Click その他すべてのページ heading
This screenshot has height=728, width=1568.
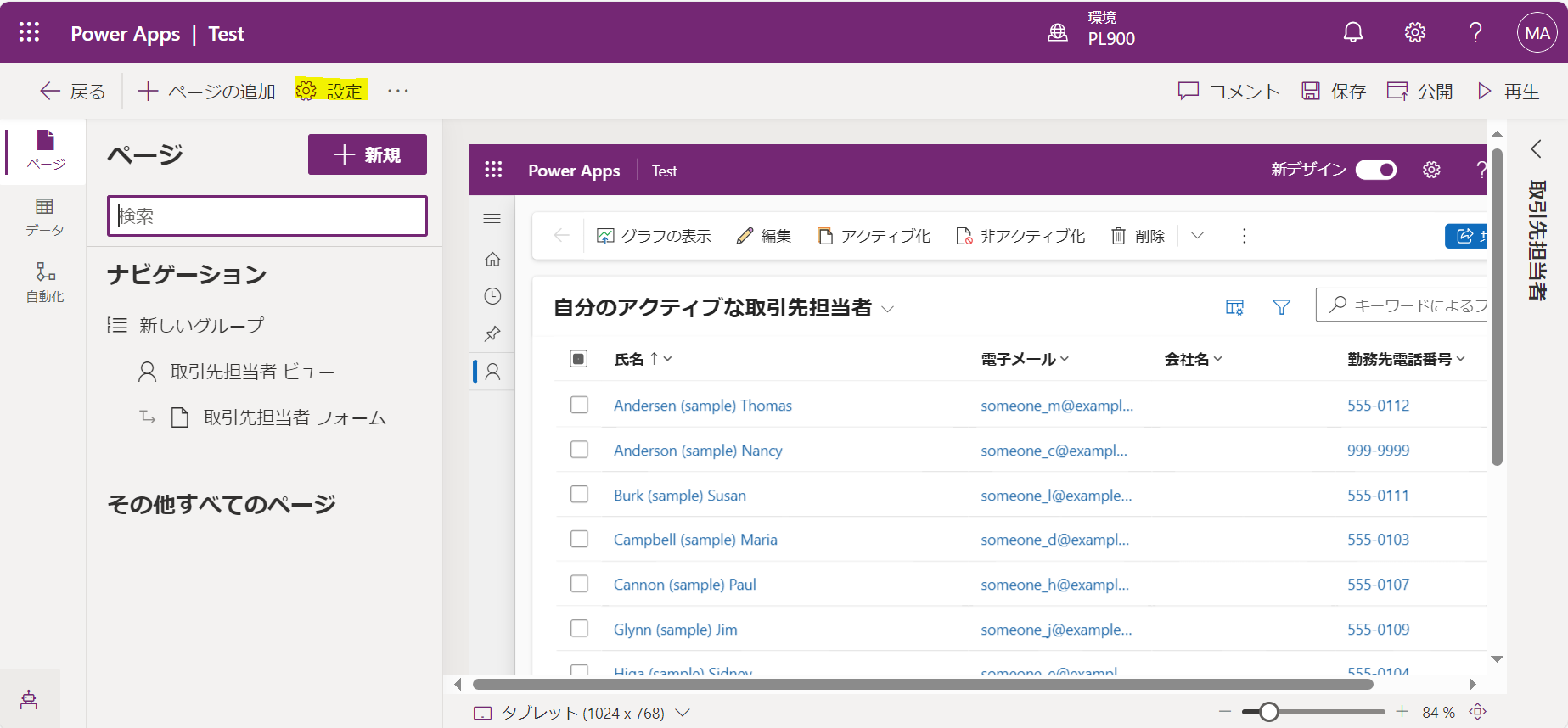pos(222,504)
